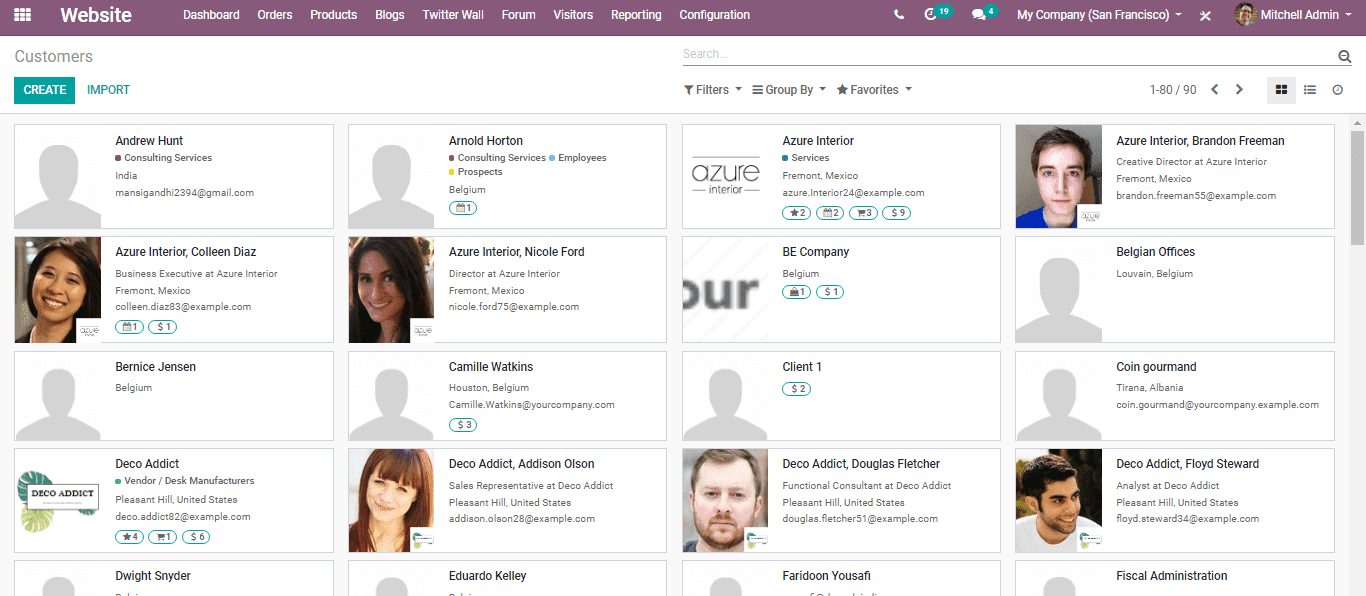Go to previous page arrow
The width and height of the screenshot is (1366, 596).
[1215, 90]
